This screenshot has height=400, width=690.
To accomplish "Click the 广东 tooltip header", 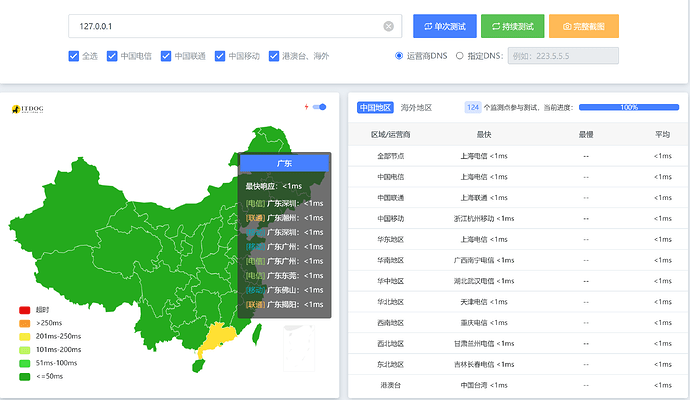I will tap(284, 163).
